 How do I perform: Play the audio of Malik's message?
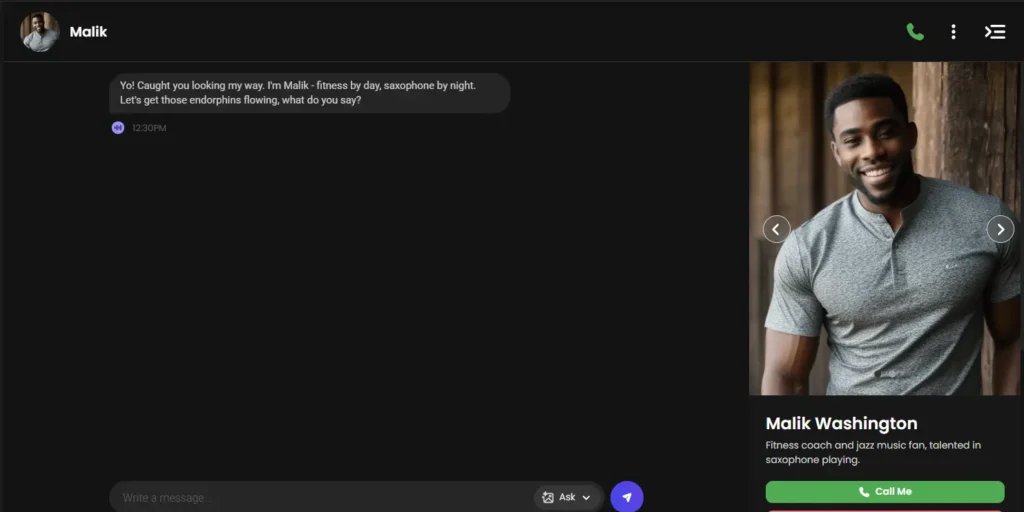[x=118, y=128]
